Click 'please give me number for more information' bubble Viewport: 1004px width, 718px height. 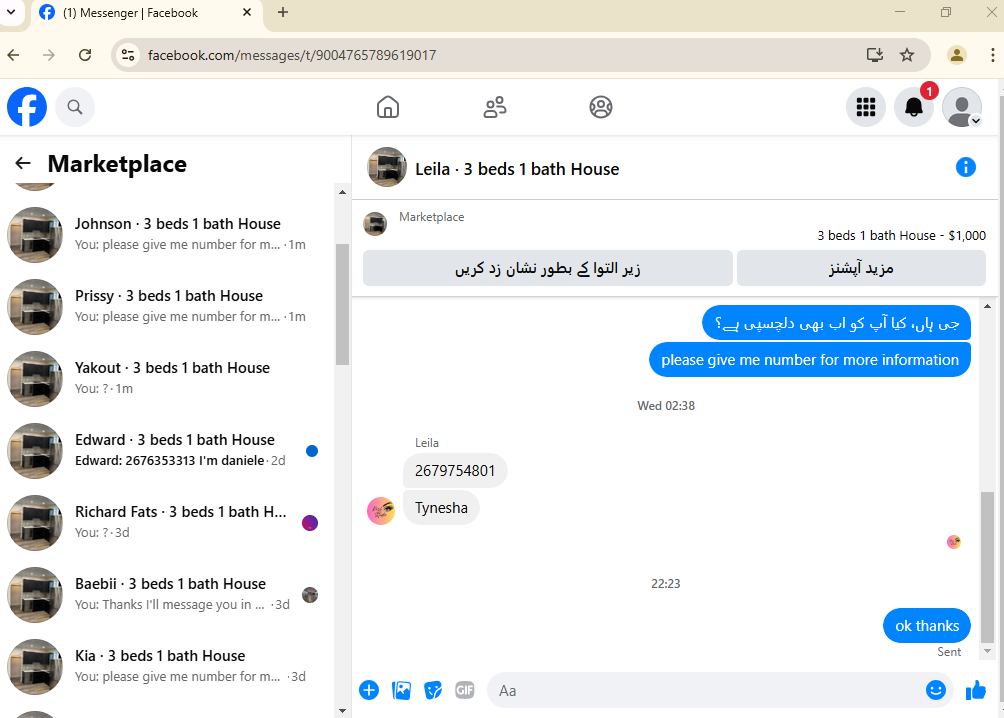point(810,360)
